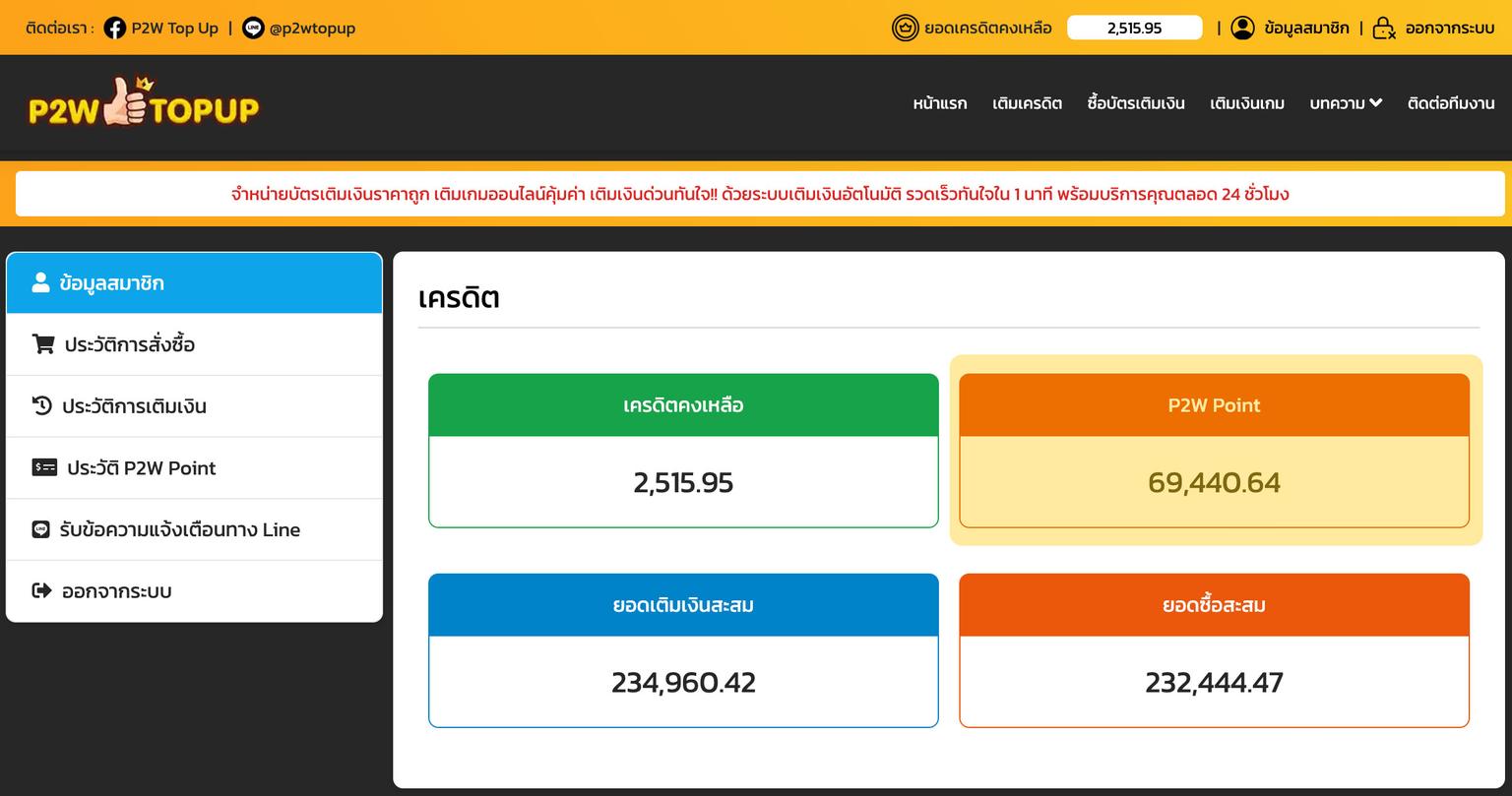This screenshot has height=796, width=1512.
Task: Click the ยอดเครดิตคงเหลือ label in top bar
Action: 988,28
